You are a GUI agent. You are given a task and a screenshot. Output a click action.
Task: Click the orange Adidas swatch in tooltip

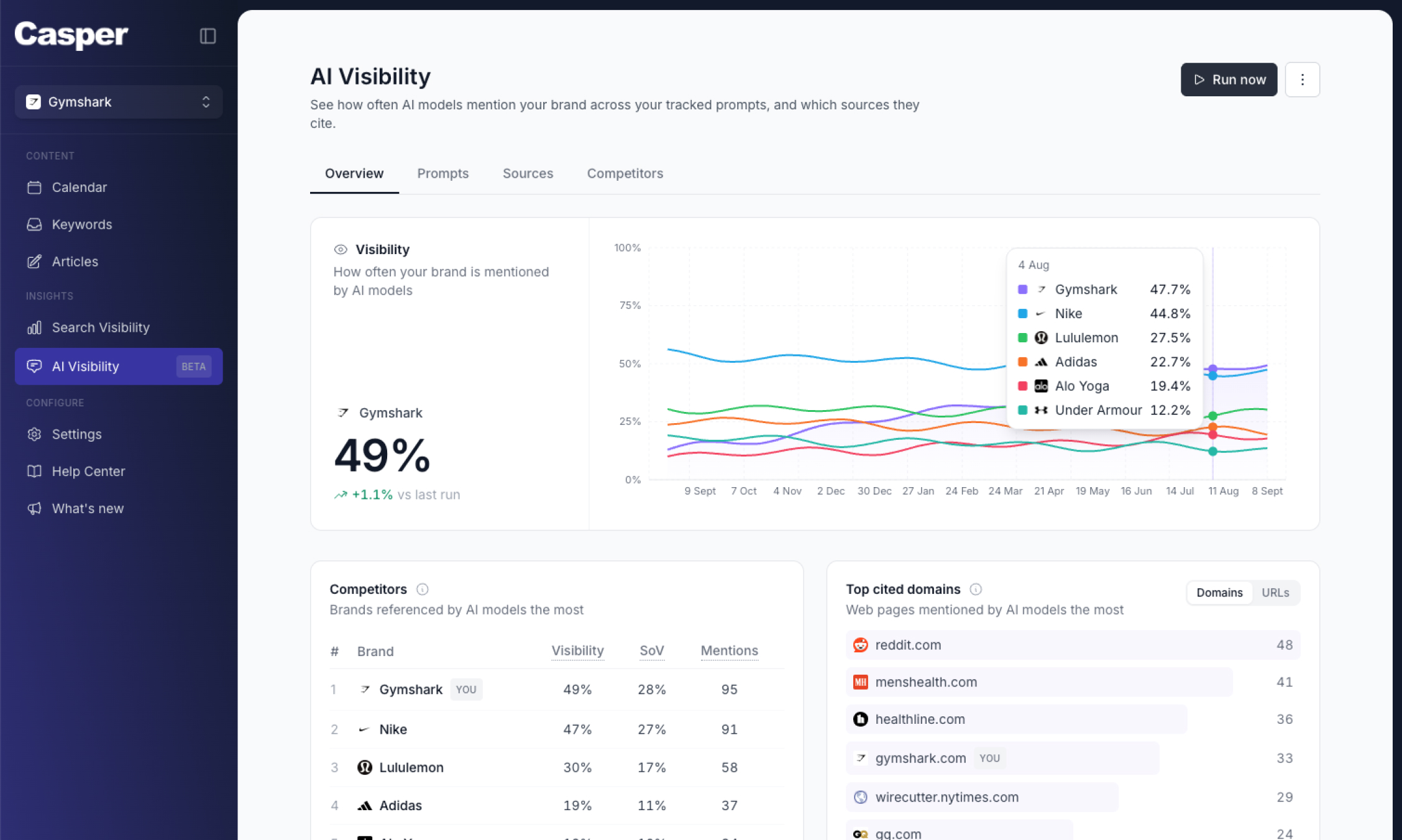(x=1022, y=362)
